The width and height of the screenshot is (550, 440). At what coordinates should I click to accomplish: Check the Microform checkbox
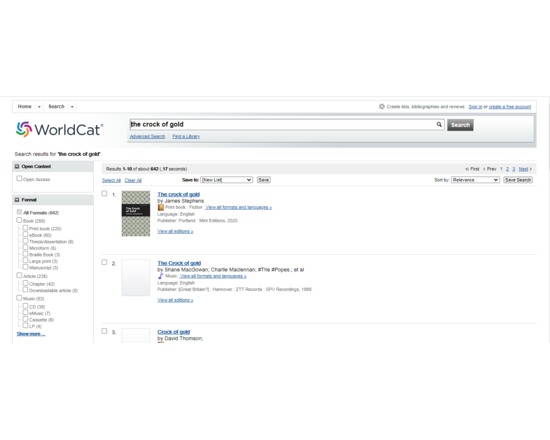click(x=25, y=247)
